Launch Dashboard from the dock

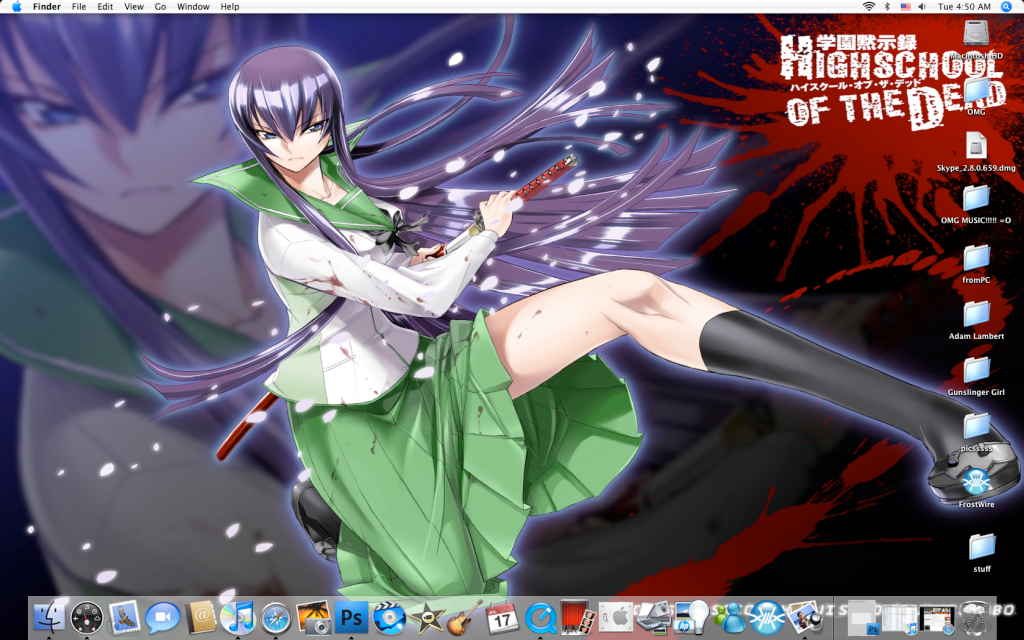point(86,617)
